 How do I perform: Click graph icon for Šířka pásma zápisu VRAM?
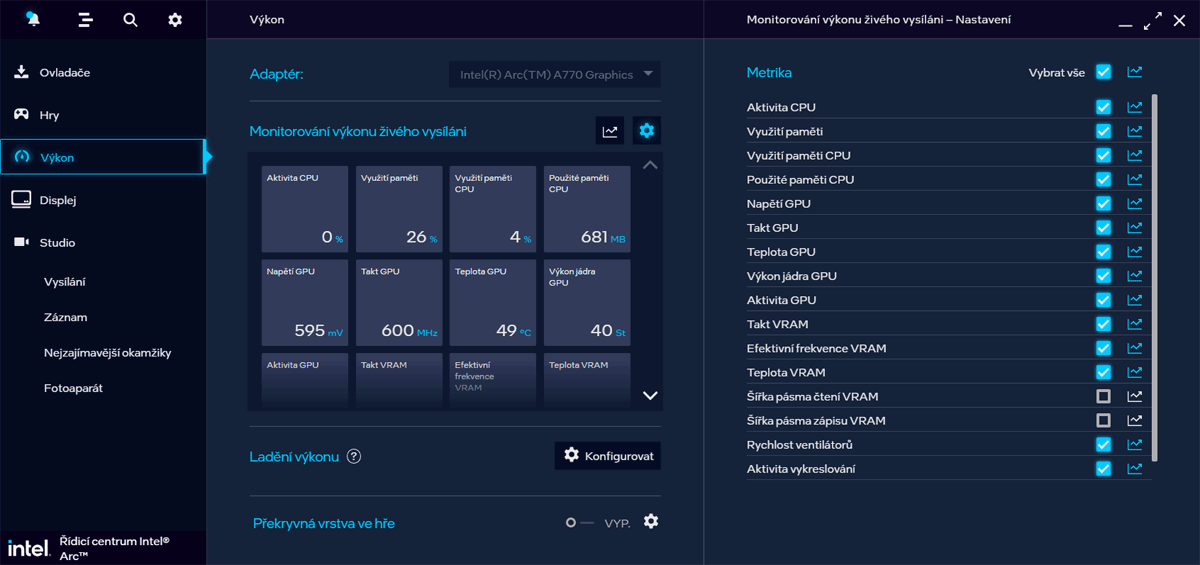click(1135, 420)
